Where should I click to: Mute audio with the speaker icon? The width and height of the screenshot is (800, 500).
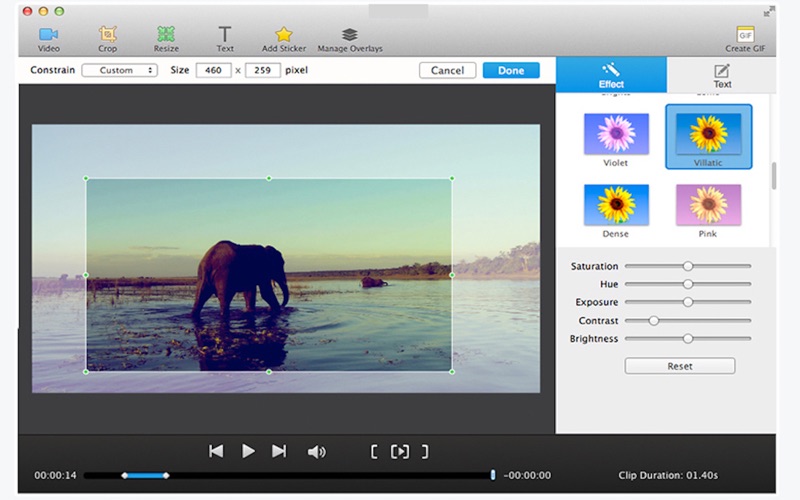316,452
